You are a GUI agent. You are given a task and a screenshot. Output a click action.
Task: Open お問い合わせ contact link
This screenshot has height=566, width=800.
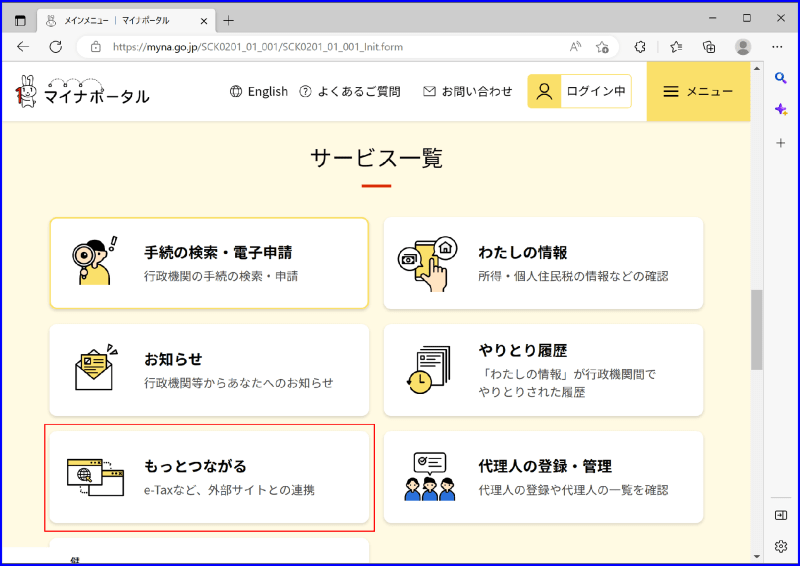pyautogui.click(x=468, y=91)
